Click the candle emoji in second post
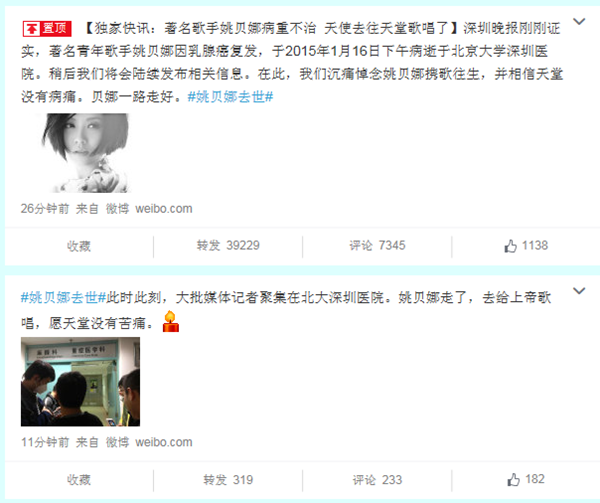The height and width of the screenshot is (503, 600). point(171,322)
